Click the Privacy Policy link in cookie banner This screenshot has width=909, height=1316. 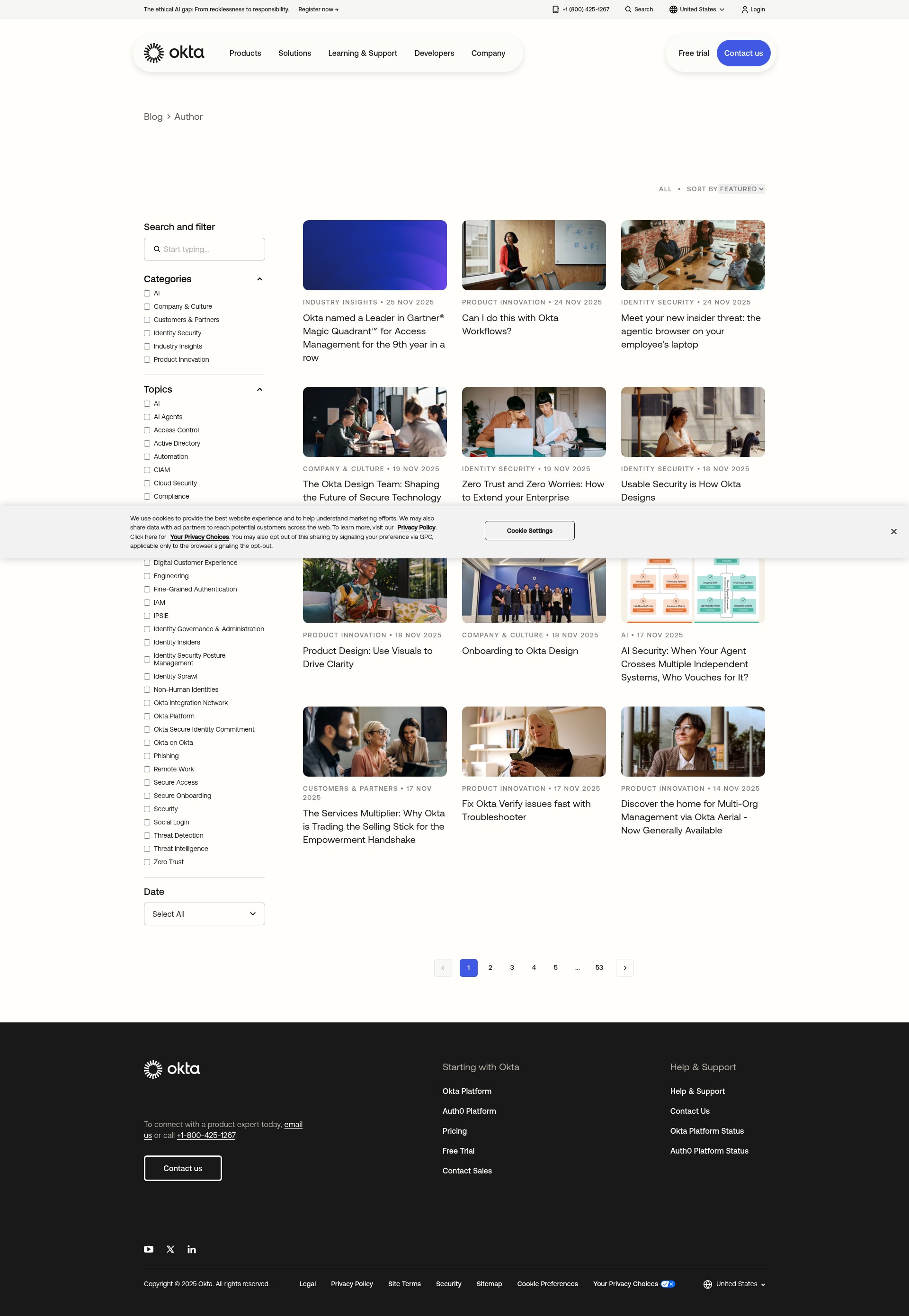pyautogui.click(x=416, y=528)
